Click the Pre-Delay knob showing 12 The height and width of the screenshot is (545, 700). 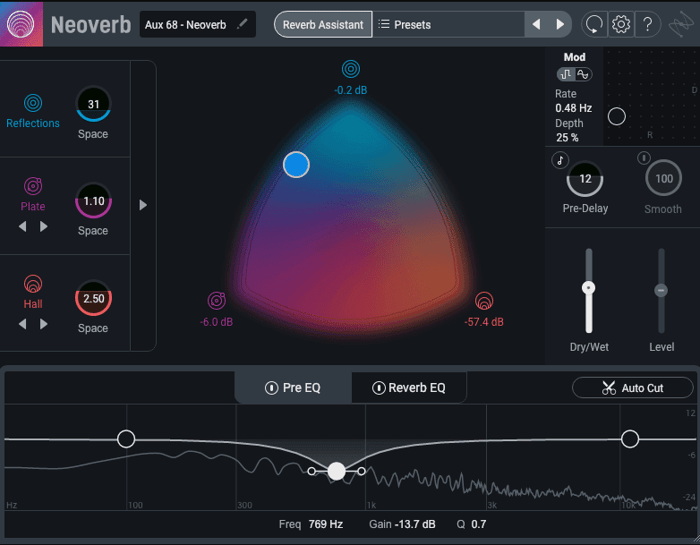tap(585, 179)
